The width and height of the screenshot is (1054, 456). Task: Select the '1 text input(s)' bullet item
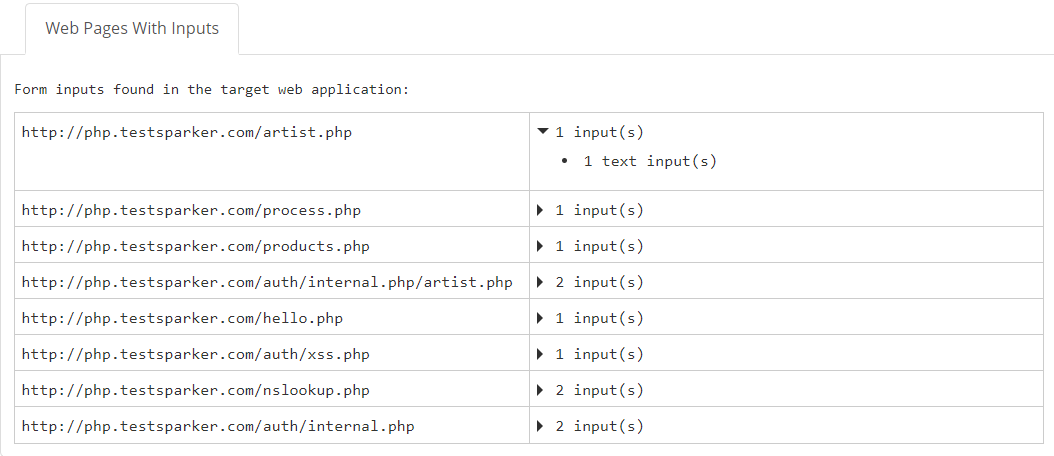click(650, 161)
